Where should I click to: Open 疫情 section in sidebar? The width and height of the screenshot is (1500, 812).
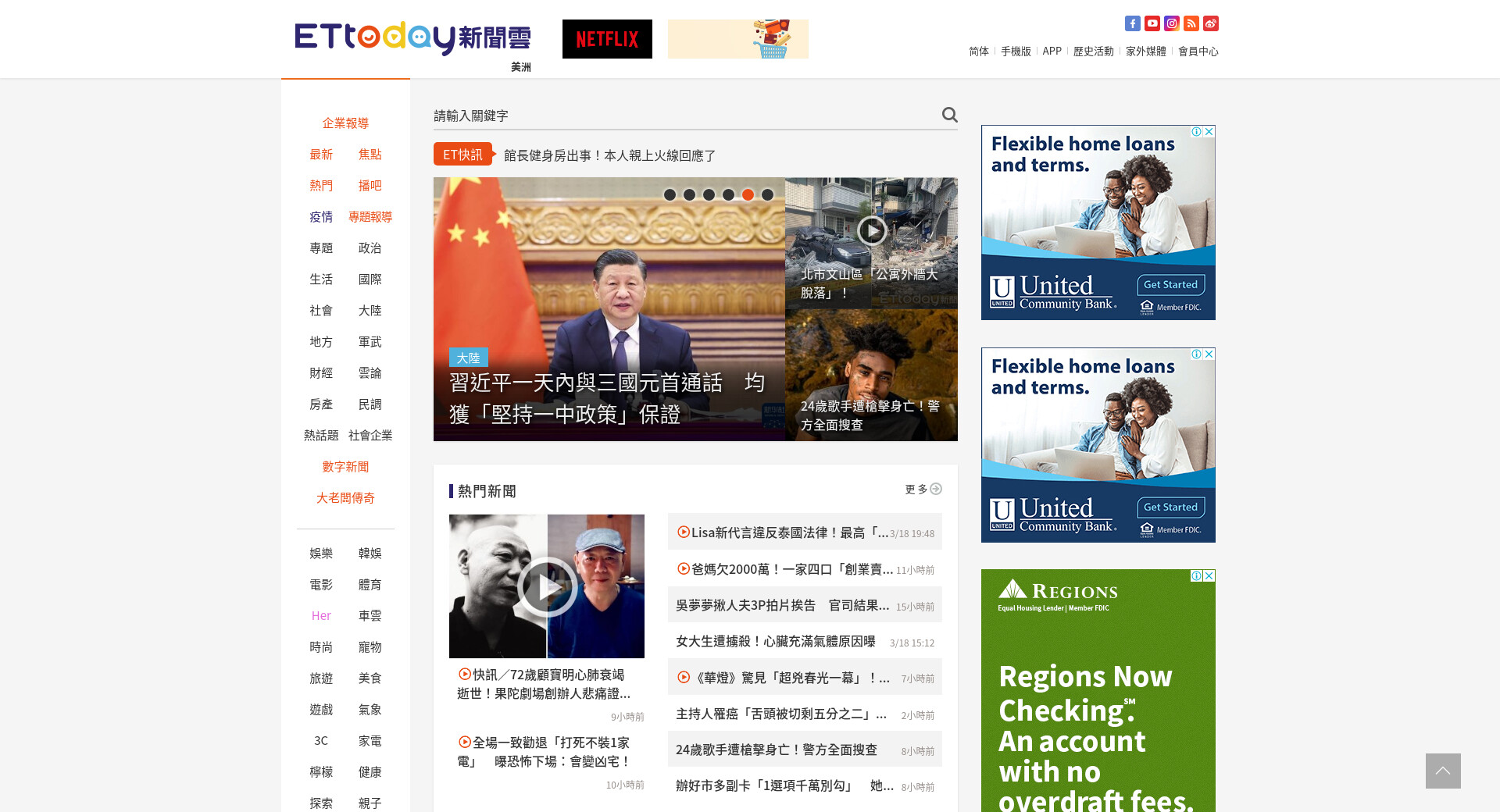click(x=321, y=217)
